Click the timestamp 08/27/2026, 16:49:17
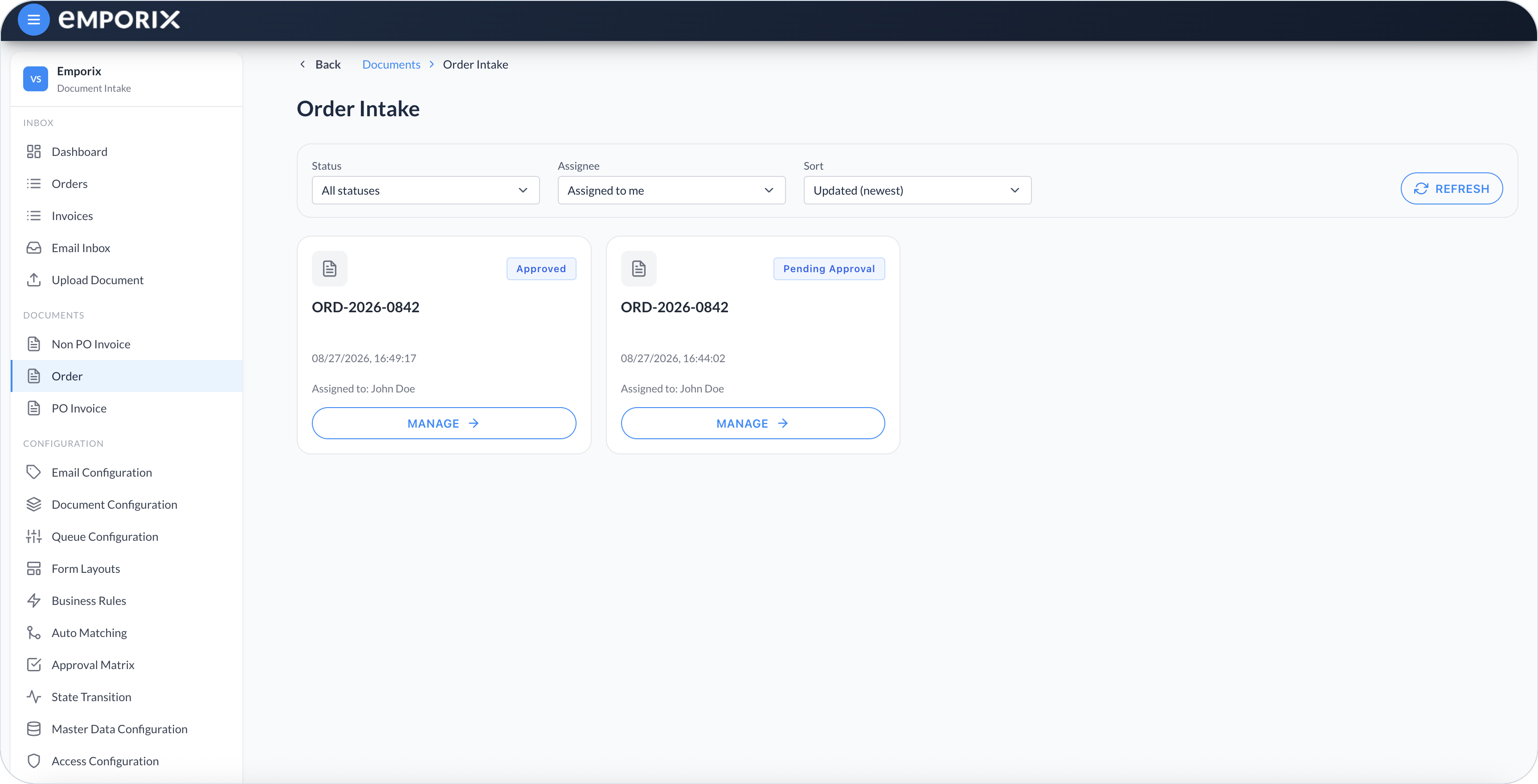 364,358
